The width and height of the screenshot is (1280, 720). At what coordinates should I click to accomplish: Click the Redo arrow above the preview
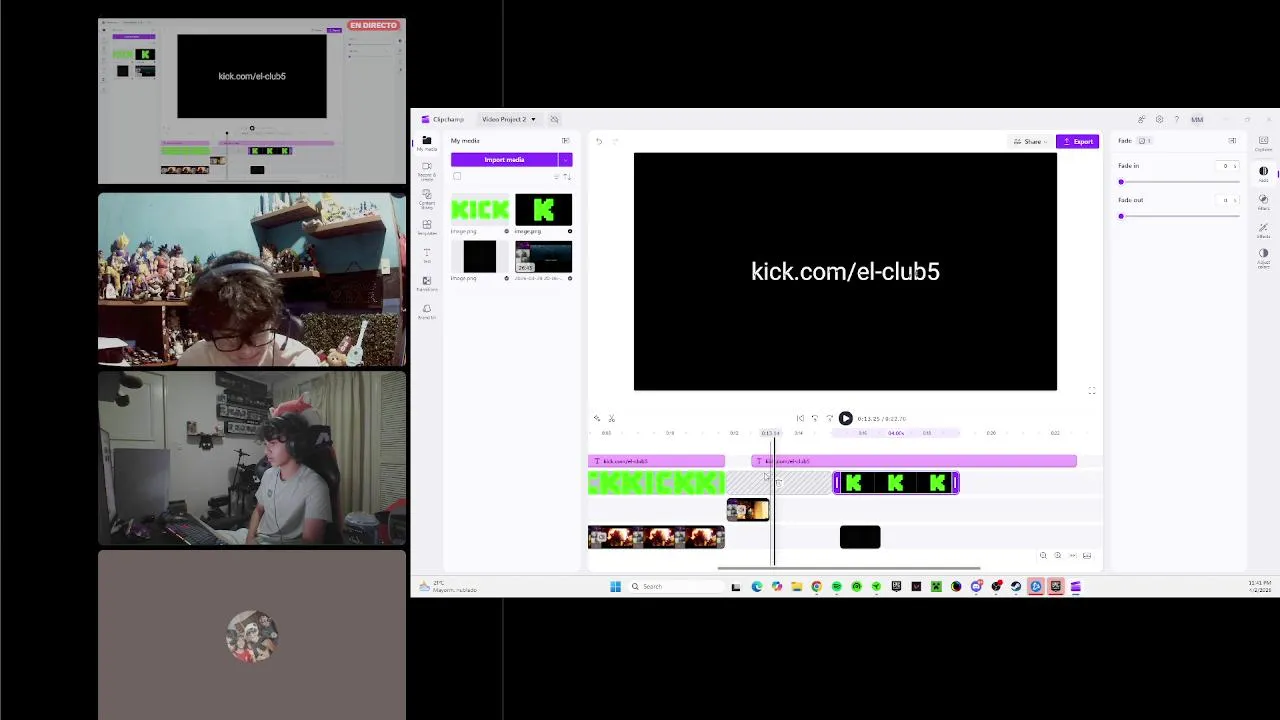pos(615,141)
